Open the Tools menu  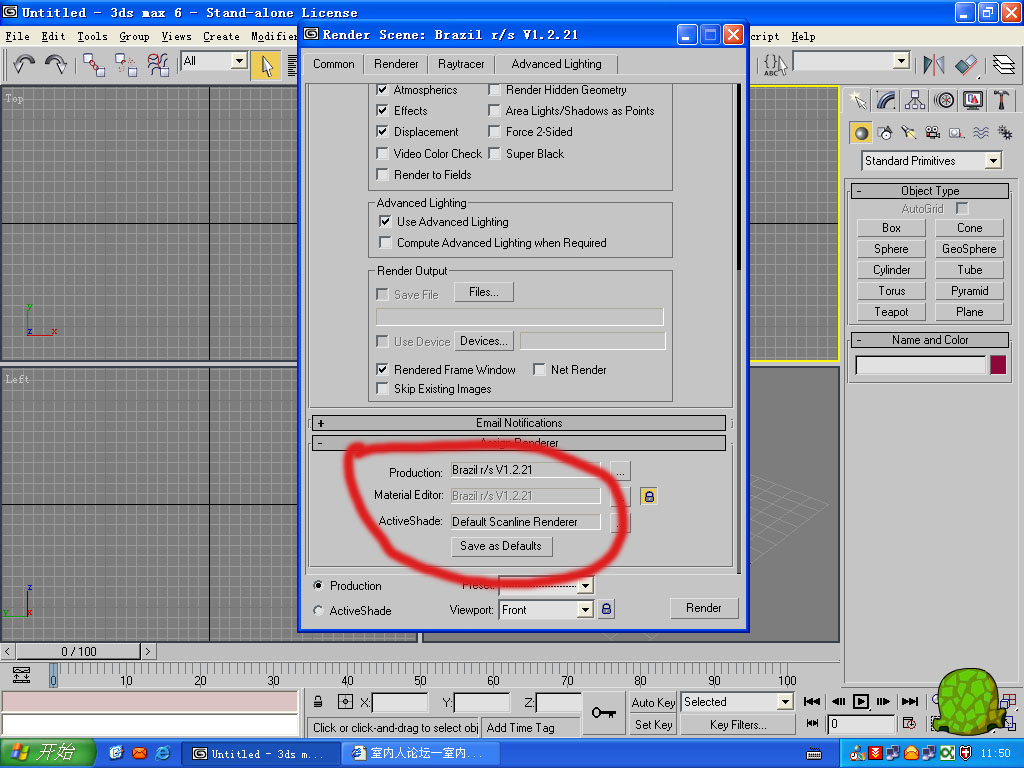coord(92,37)
